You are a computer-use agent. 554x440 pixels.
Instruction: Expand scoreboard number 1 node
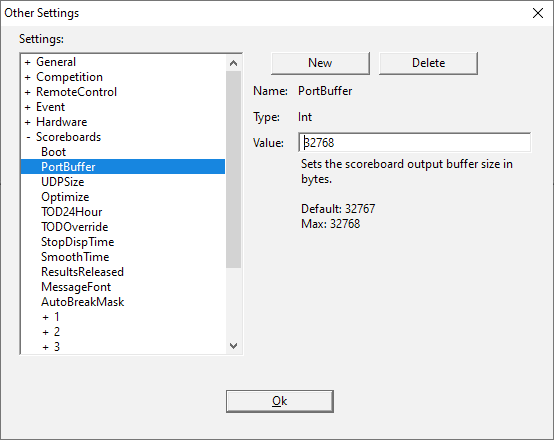(x=46, y=317)
